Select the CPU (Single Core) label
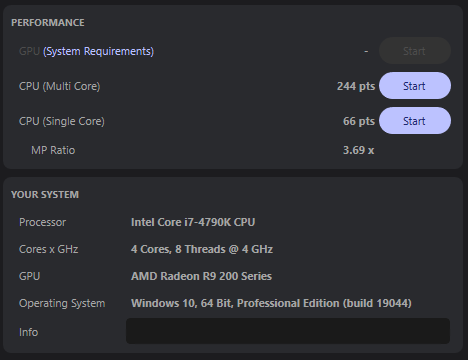This screenshot has height=360, width=468. click(62, 121)
